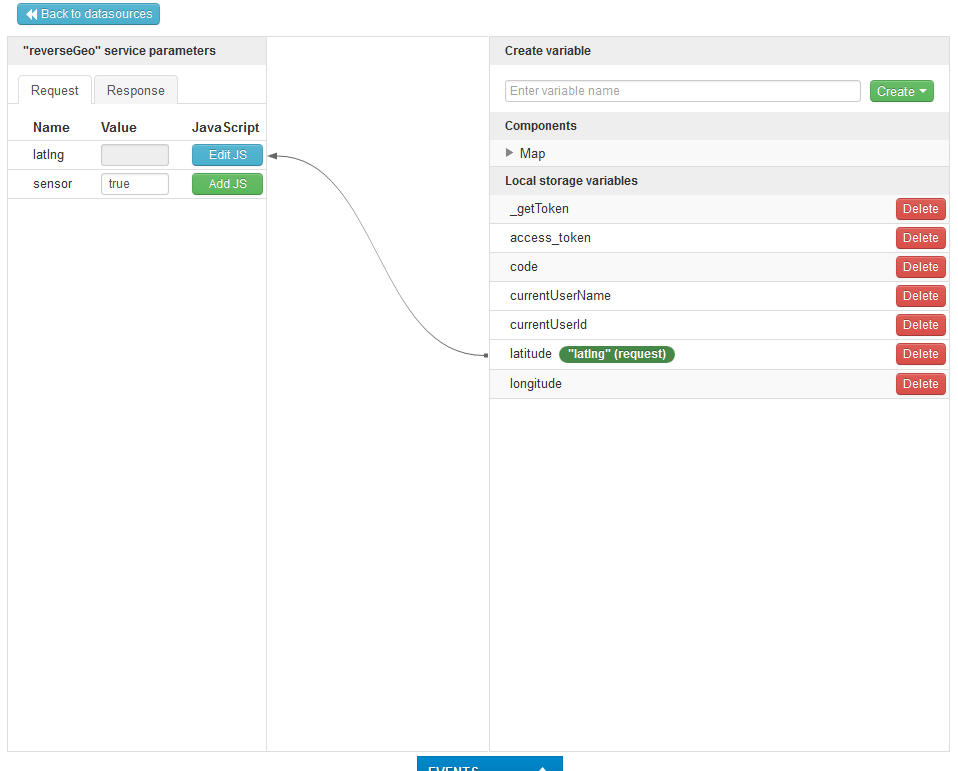Image resolution: width=958 pixels, height=771 pixels.
Task: Expand the EVENTS panel at bottom
Action: 489,765
